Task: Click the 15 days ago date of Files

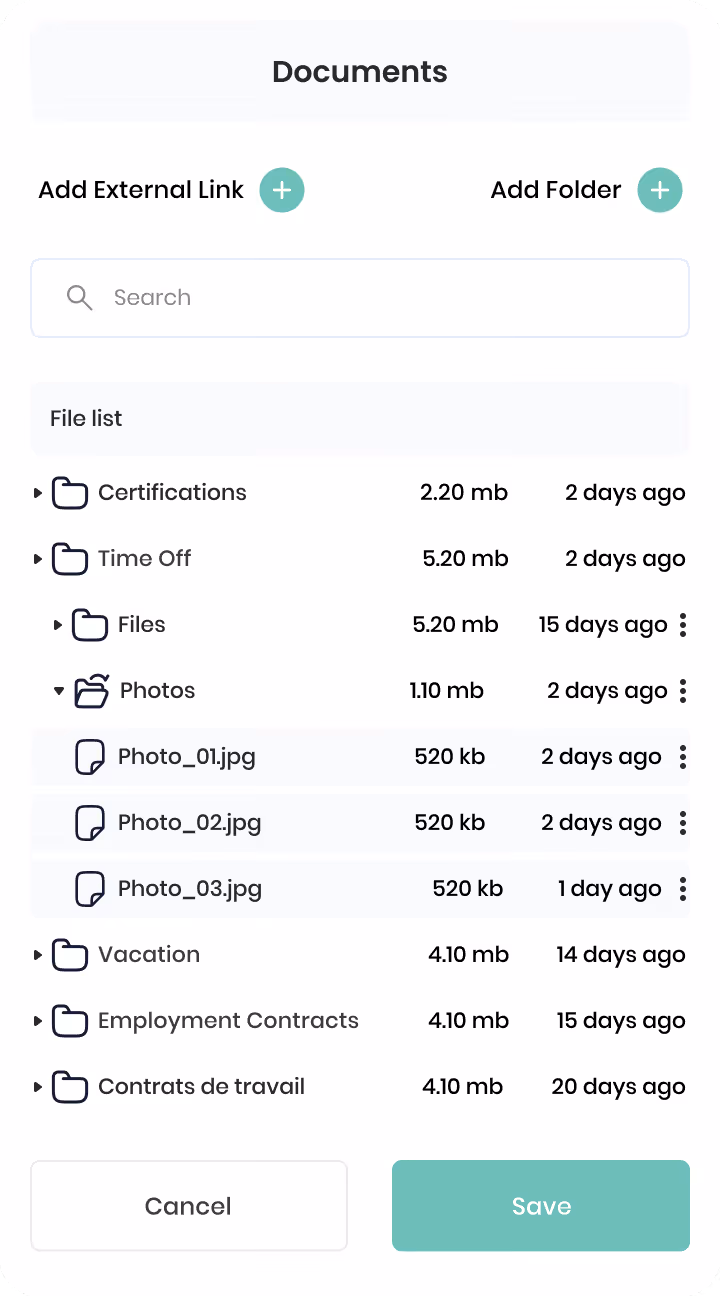Action: click(x=603, y=625)
